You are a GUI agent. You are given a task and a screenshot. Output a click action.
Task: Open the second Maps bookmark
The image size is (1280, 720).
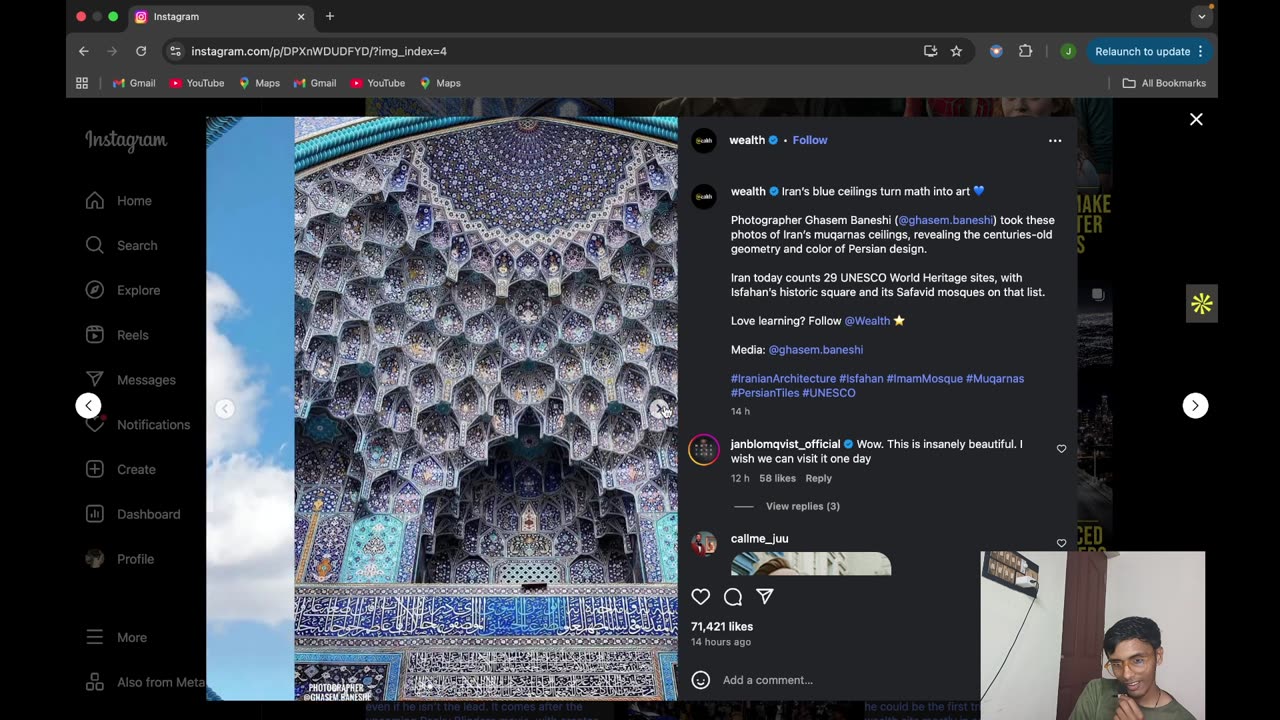coord(440,83)
